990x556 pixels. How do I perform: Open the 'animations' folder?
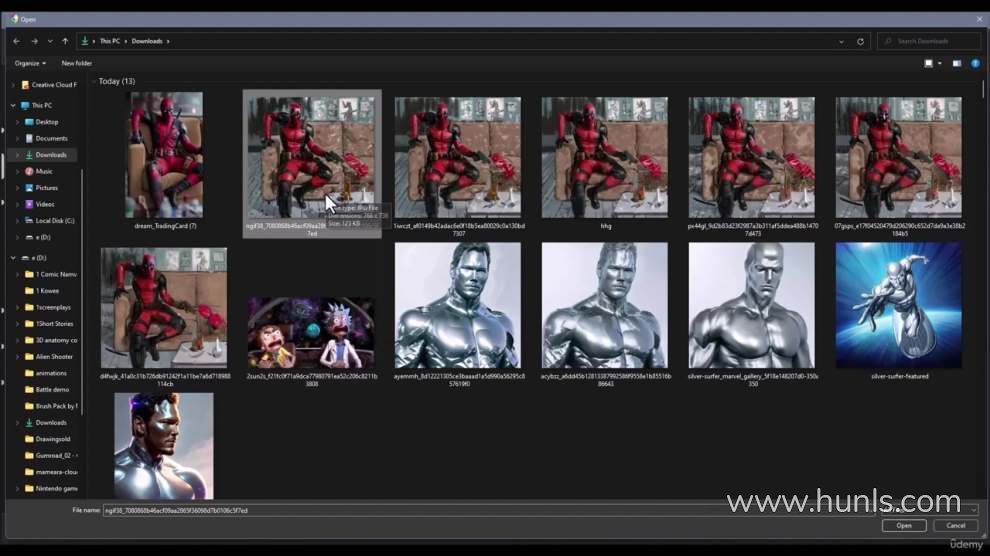tap(45, 373)
